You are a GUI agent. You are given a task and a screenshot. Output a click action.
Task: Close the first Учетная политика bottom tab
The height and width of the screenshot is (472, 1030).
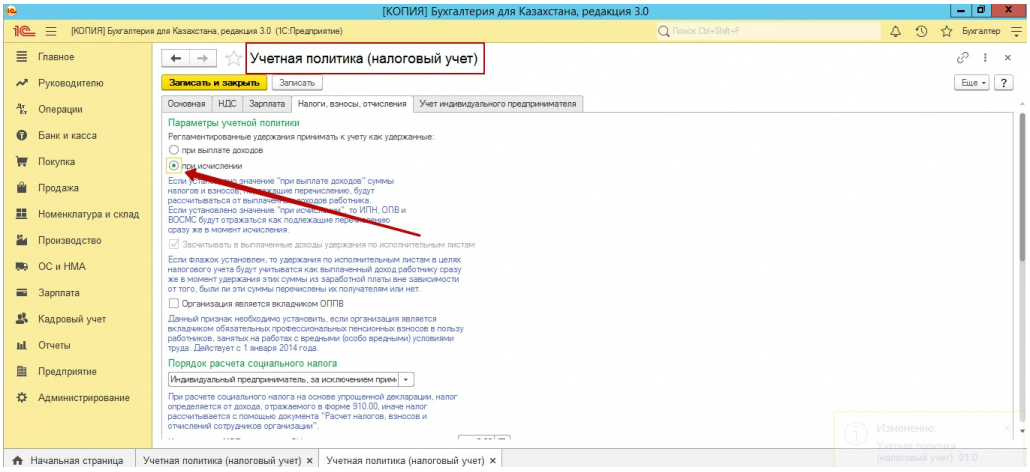(x=309, y=460)
